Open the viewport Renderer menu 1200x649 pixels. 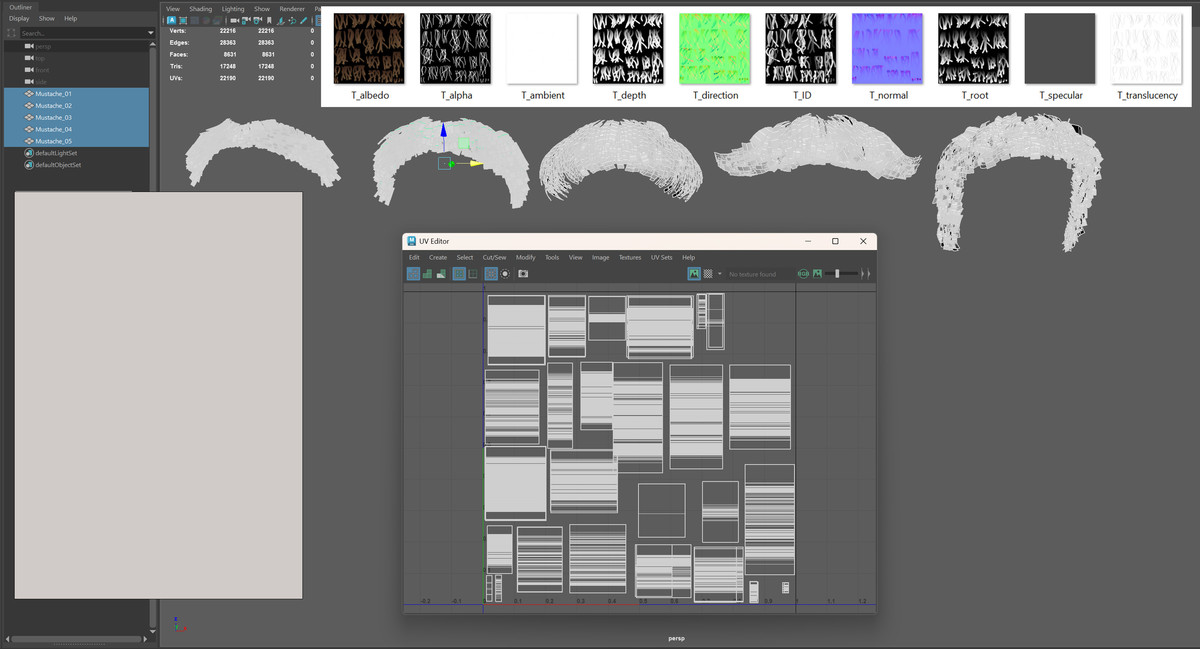292,9
